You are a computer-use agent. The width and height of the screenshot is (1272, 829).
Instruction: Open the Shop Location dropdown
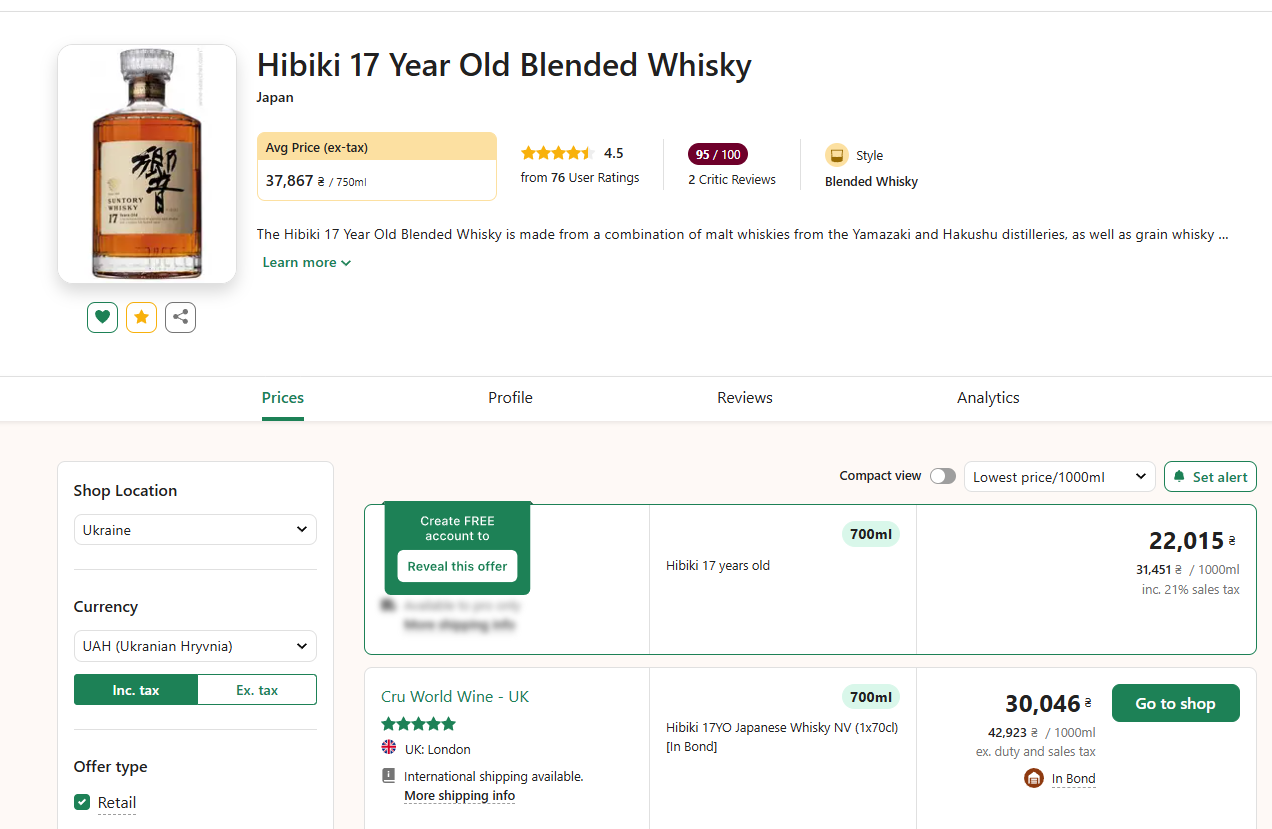(195, 530)
